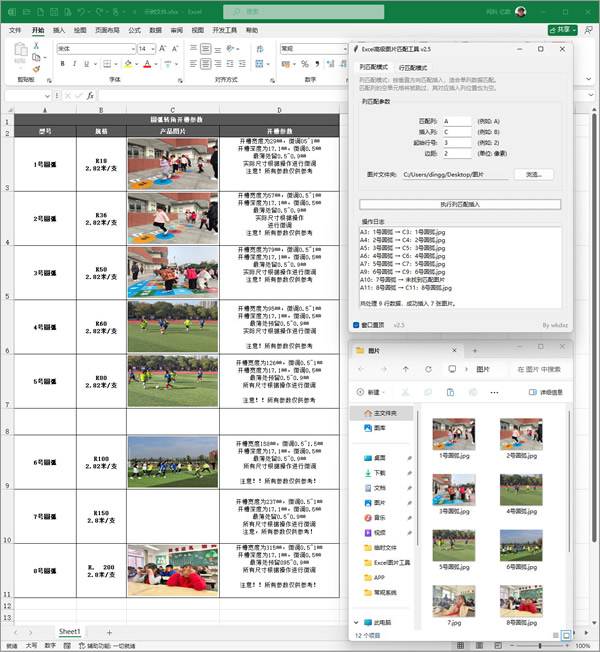Switch to the 行匹配模式 tab
The image size is (600, 652).
click(x=413, y=67)
